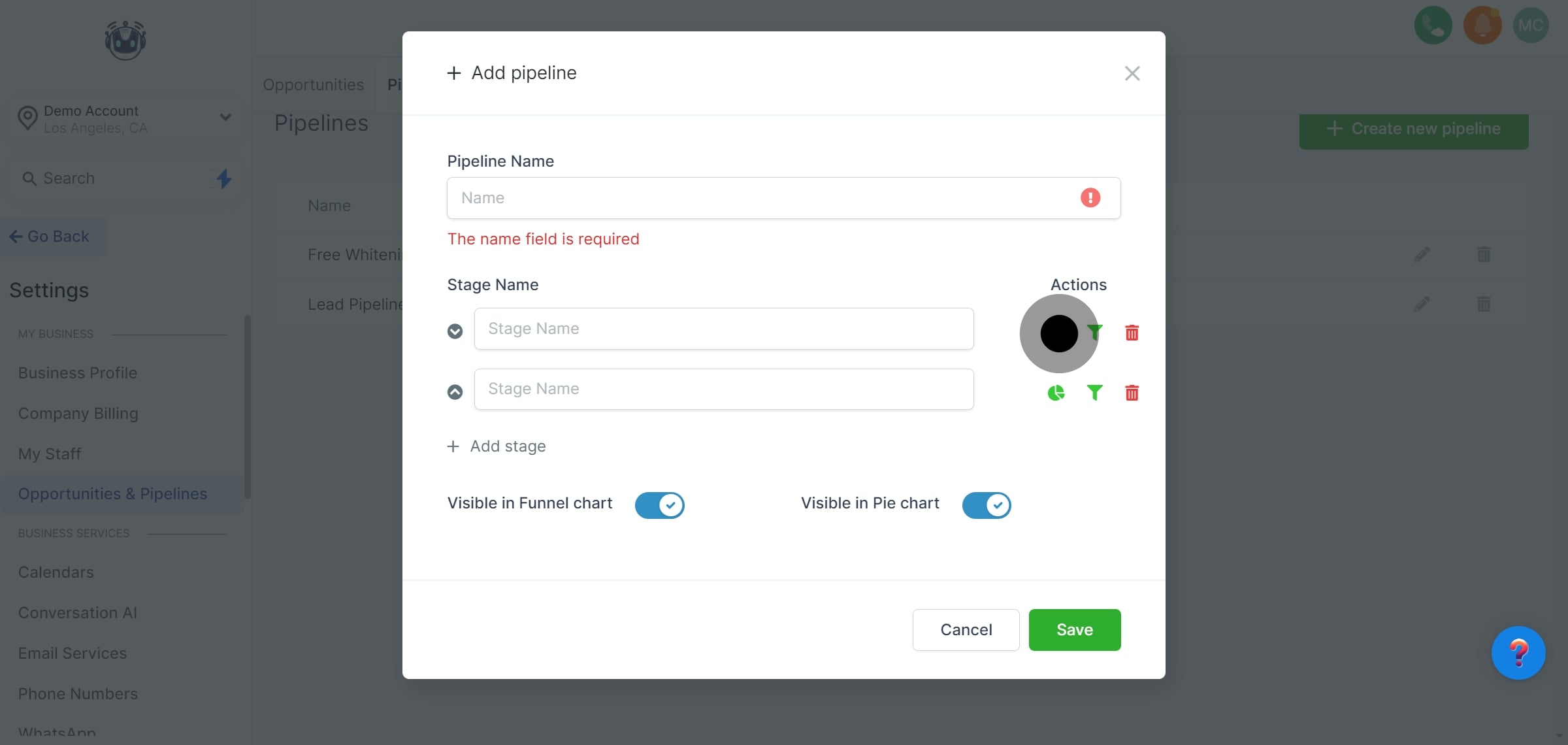Click the first stage's funnel chart icon
Image resolution: width=1568 pixels, height=745 pixels.
1096,333
